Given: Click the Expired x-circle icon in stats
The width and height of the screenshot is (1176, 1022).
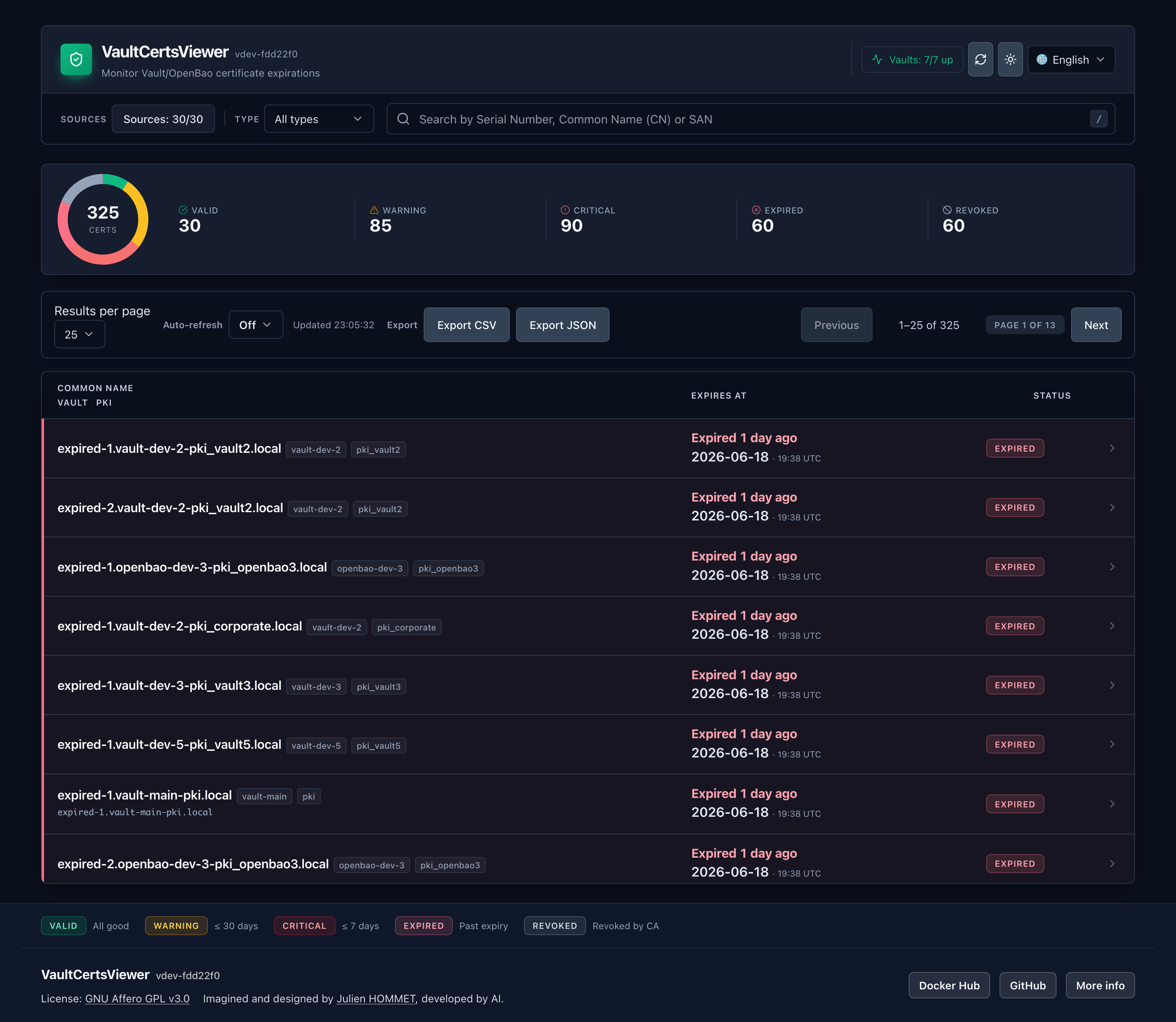Looking at the screenshot, I should [756, 210].
